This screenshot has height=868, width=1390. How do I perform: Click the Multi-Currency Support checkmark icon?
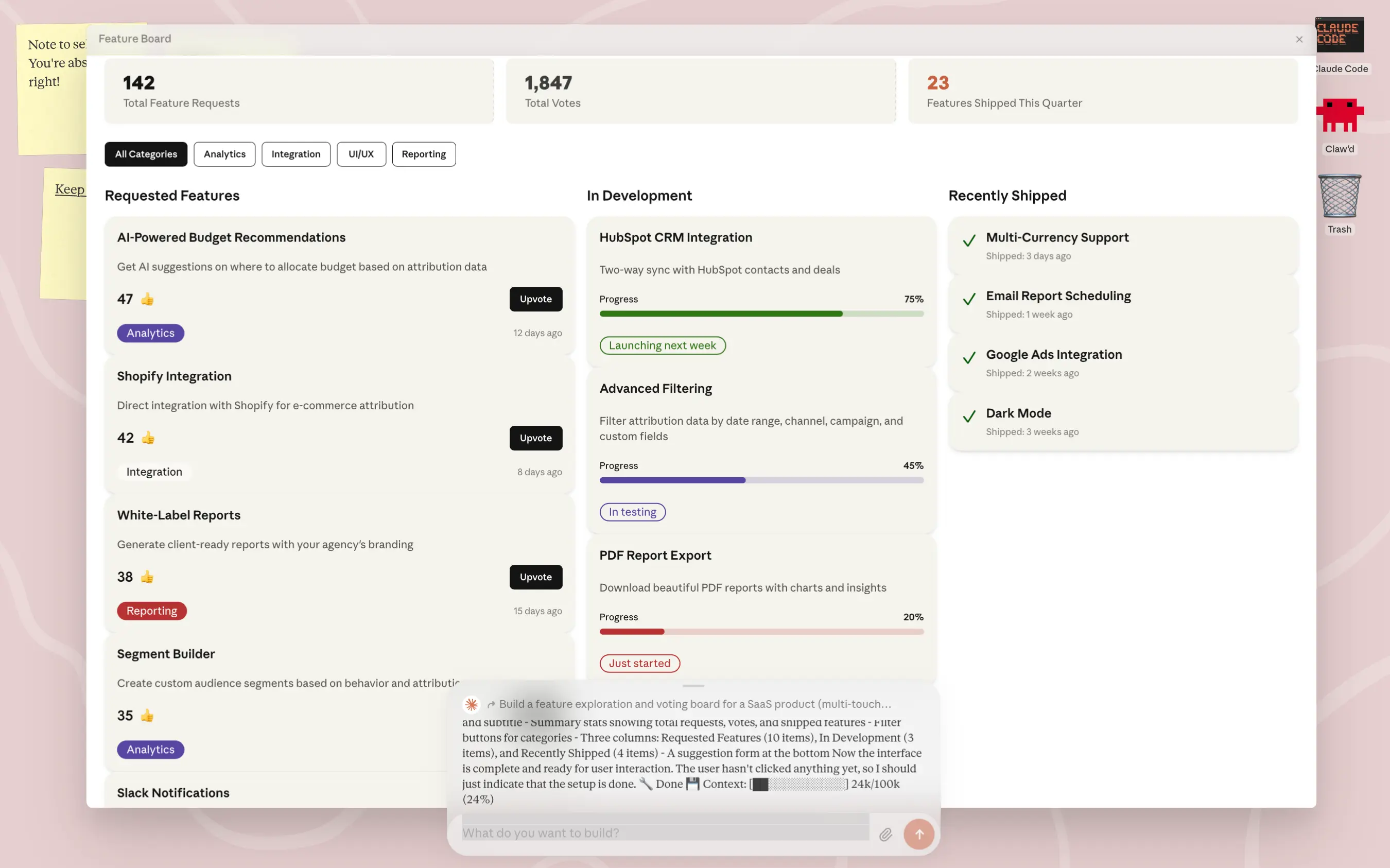click(969, 241)
